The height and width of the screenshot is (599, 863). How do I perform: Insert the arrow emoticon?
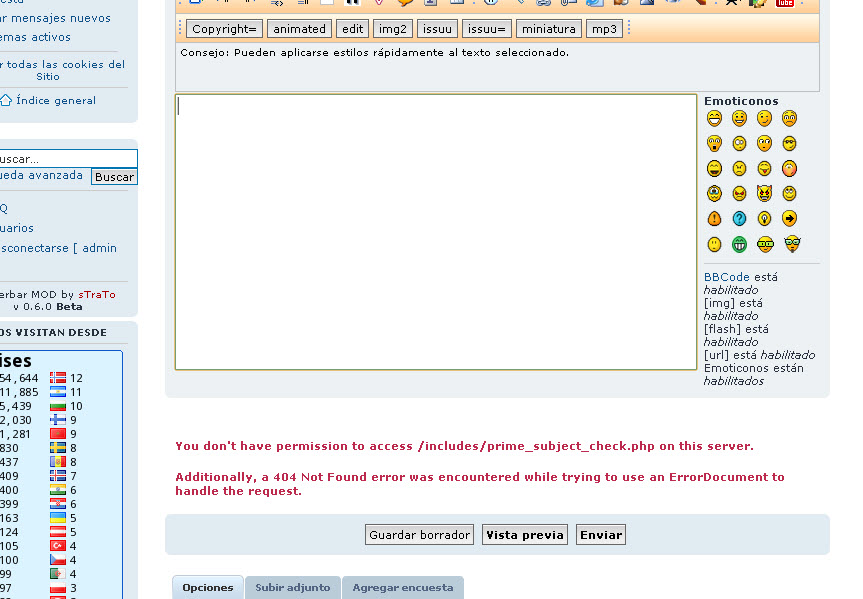pos(790,218)
